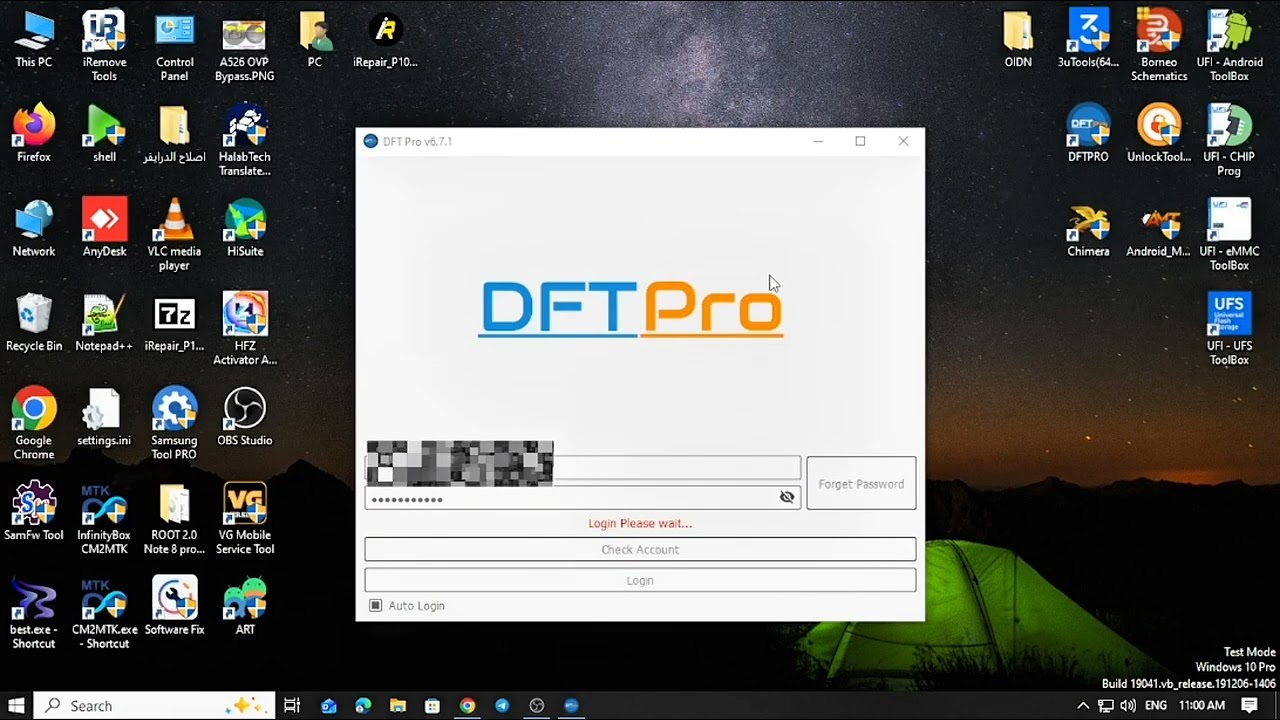The width and height of the screenshot is (1280, 720).
Task: Open the Arabic-named folder on desktop
Action: click(x=174, y=134)
